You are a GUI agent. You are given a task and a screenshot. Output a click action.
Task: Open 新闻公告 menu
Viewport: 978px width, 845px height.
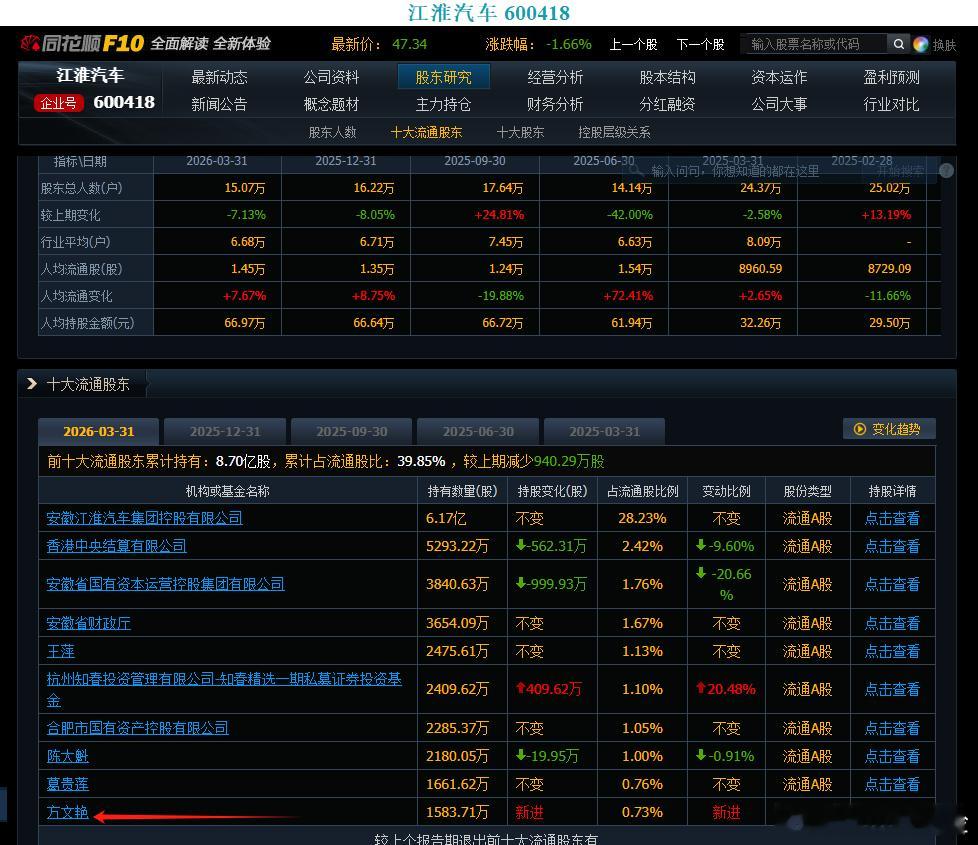(x=220, y=104)
